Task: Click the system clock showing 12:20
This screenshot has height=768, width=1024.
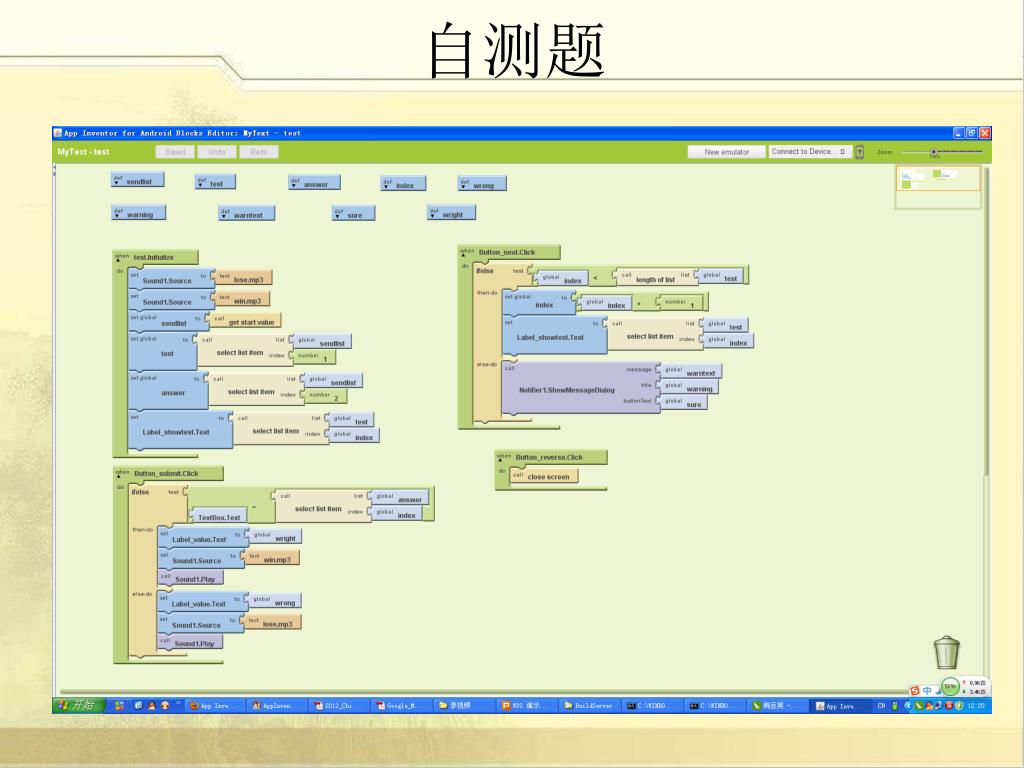Action: (976, 705)
